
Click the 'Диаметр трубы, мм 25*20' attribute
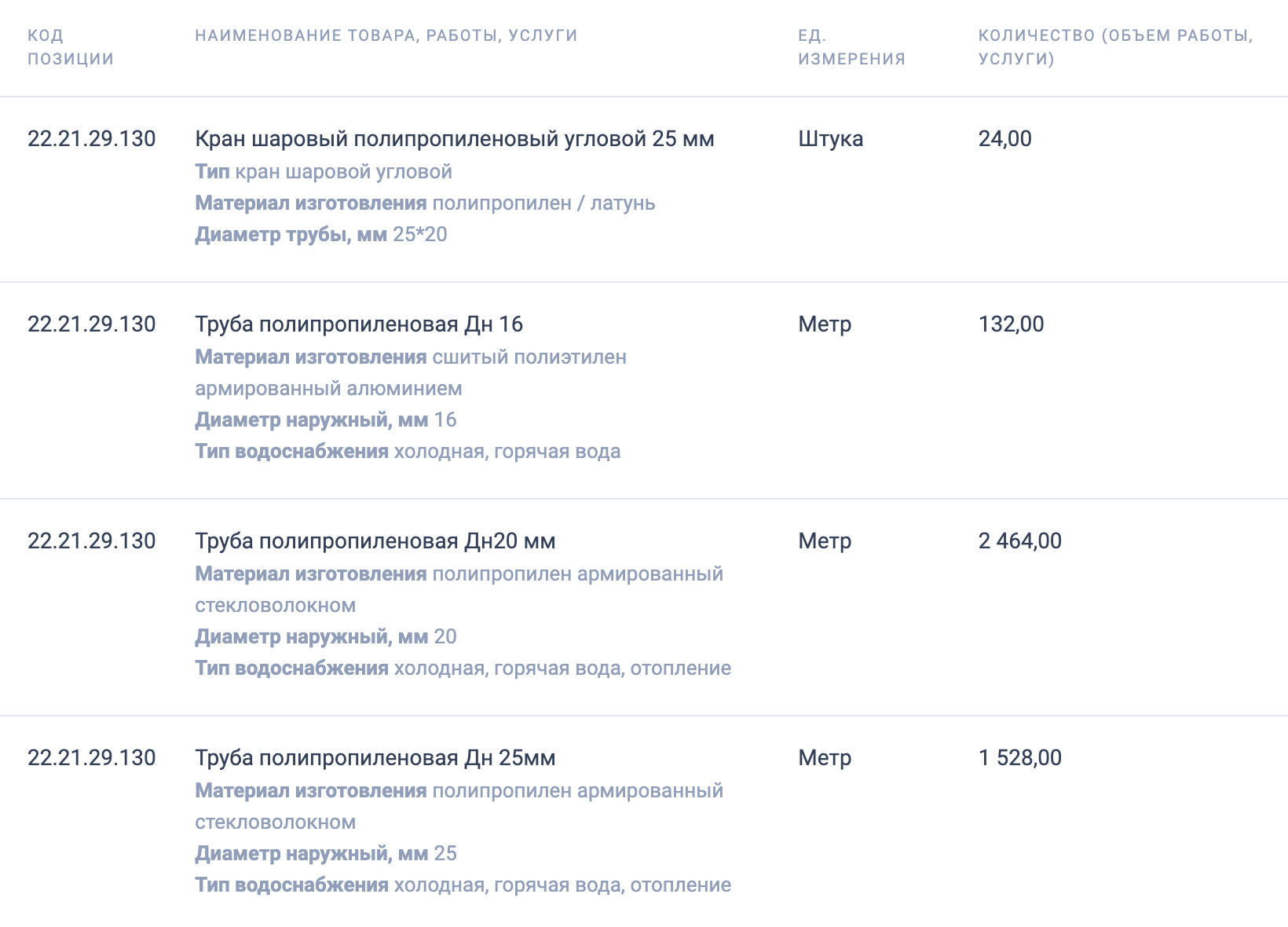click(320, 235)
